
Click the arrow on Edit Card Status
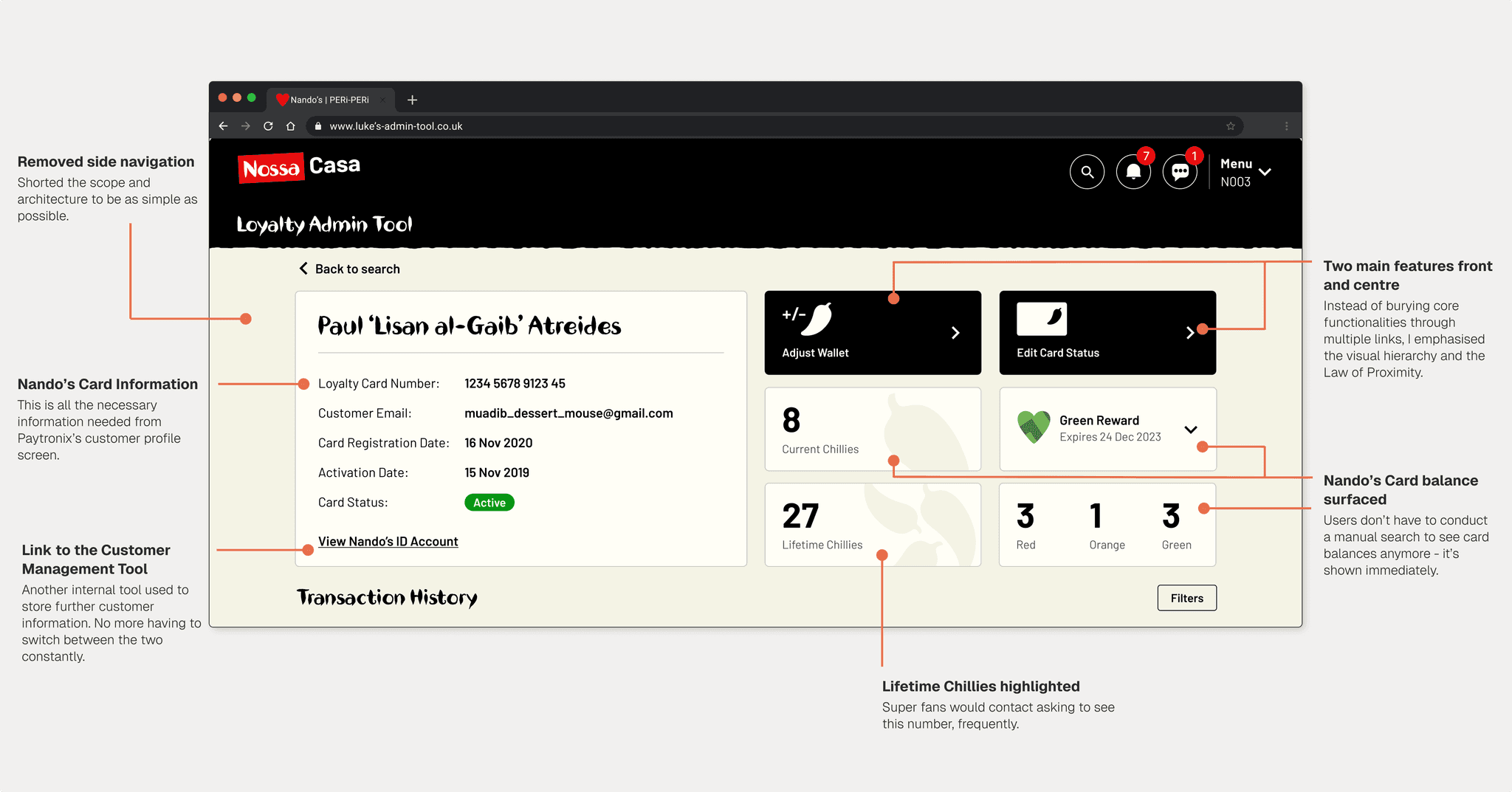pyautogui.click(x=1189, y=333)
